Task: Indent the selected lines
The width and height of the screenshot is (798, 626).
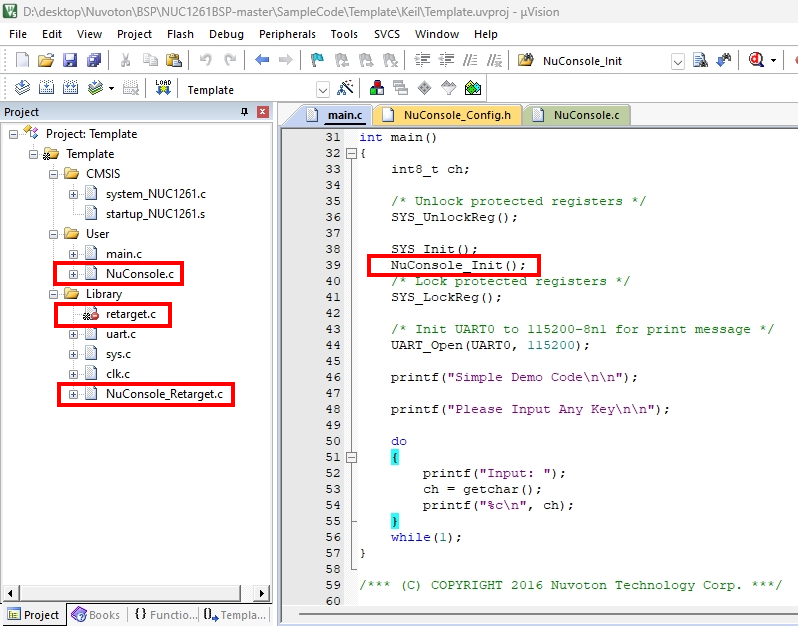Action: [x=422, y=60]
